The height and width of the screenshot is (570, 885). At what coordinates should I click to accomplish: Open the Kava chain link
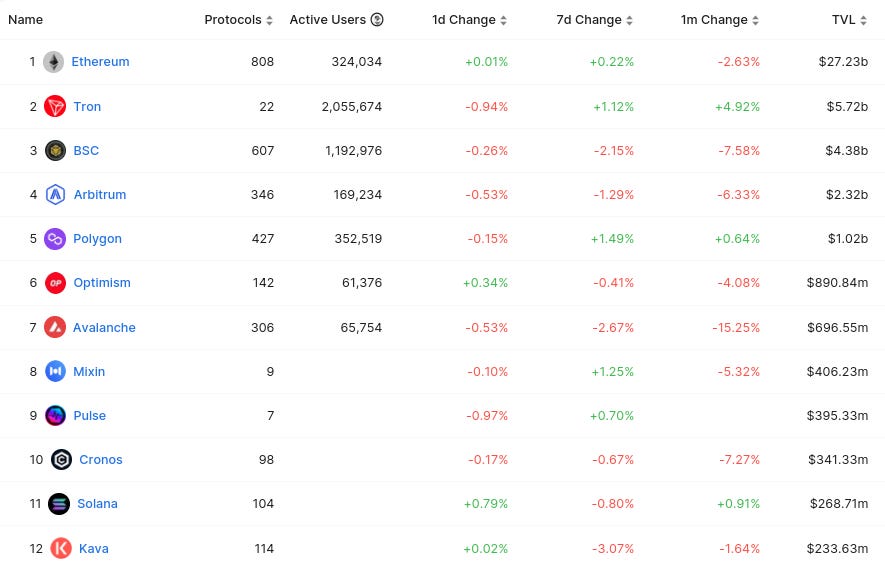94,549
